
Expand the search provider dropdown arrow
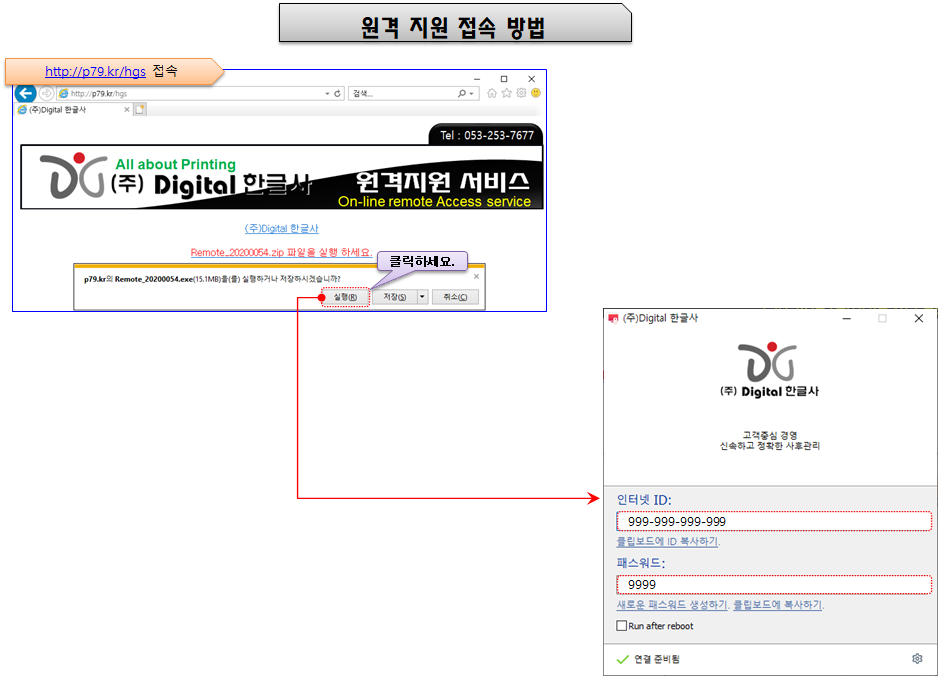[x=471, y=93]
